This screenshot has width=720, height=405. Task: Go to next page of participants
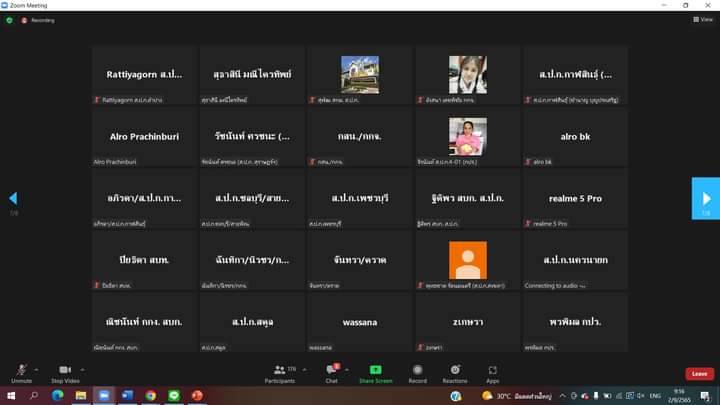coord(705,197)
